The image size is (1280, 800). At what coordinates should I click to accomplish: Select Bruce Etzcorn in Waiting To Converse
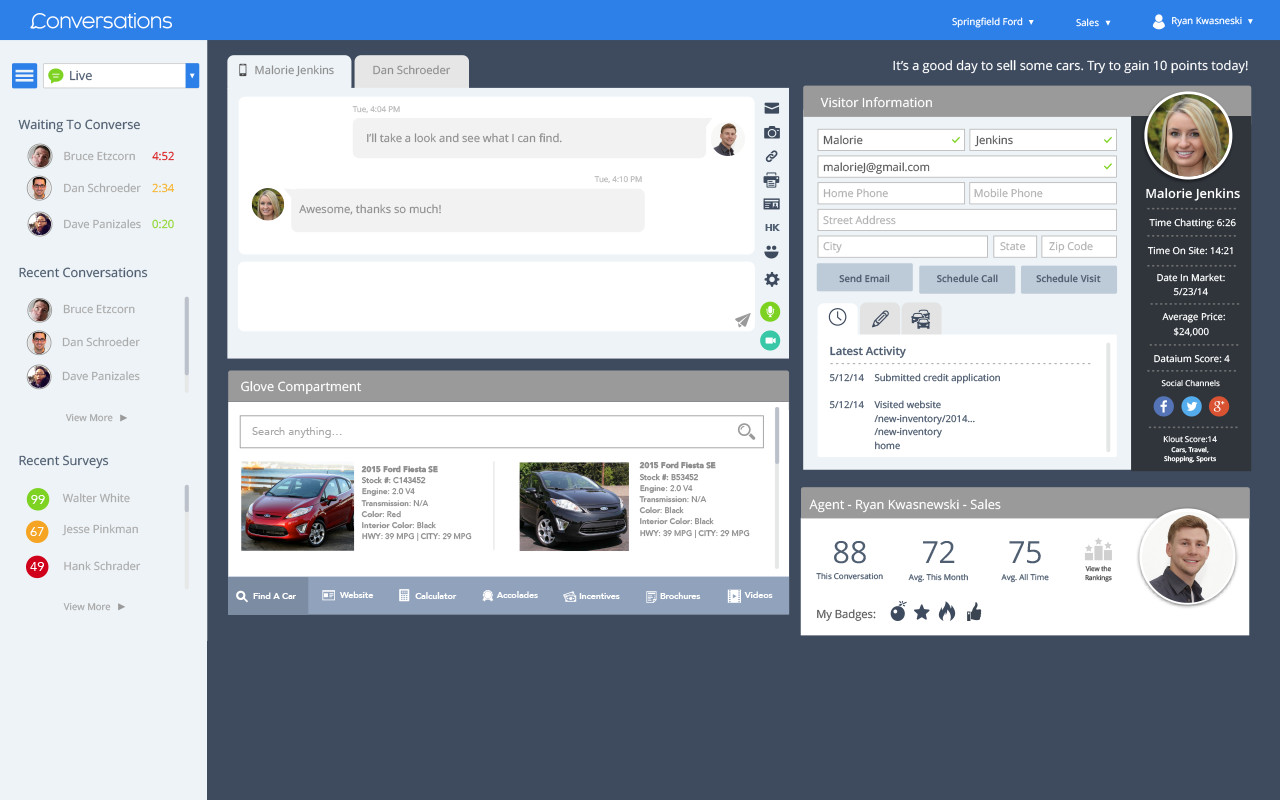(99, 156)
